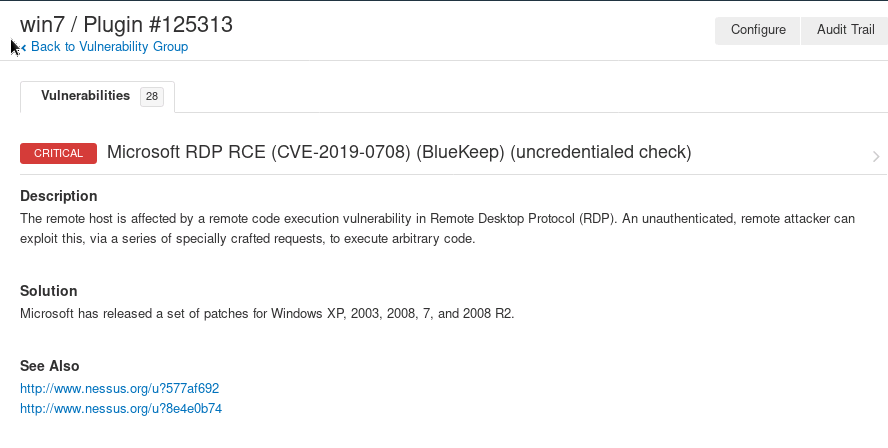This screenshot has width=888, height=448.
Task: Open the nessus.org/u?8e4e0b74 link
Action: [x=121, y=409]
